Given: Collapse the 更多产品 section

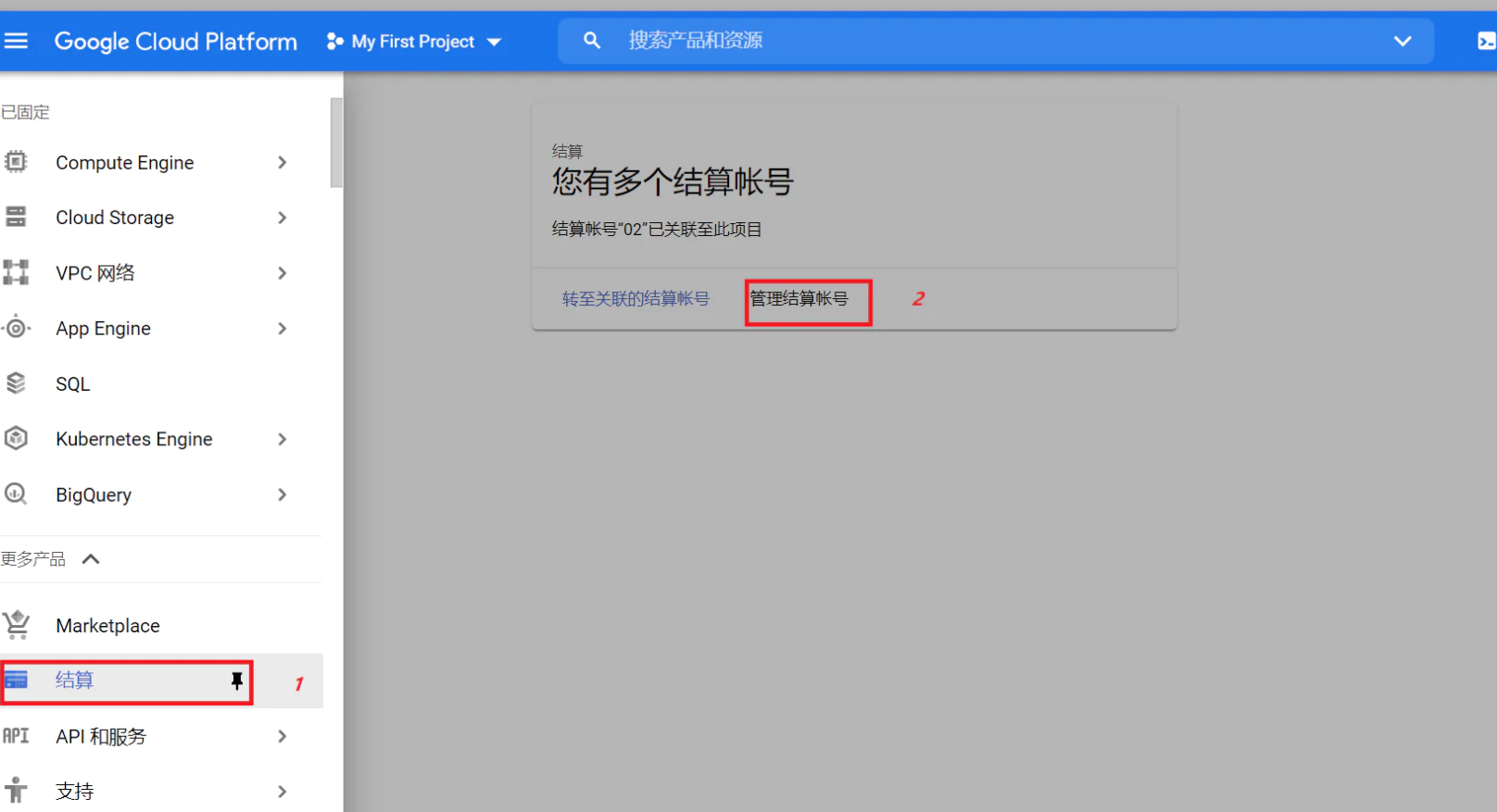Looking at the screenshot, I should (x=91, y=559).
